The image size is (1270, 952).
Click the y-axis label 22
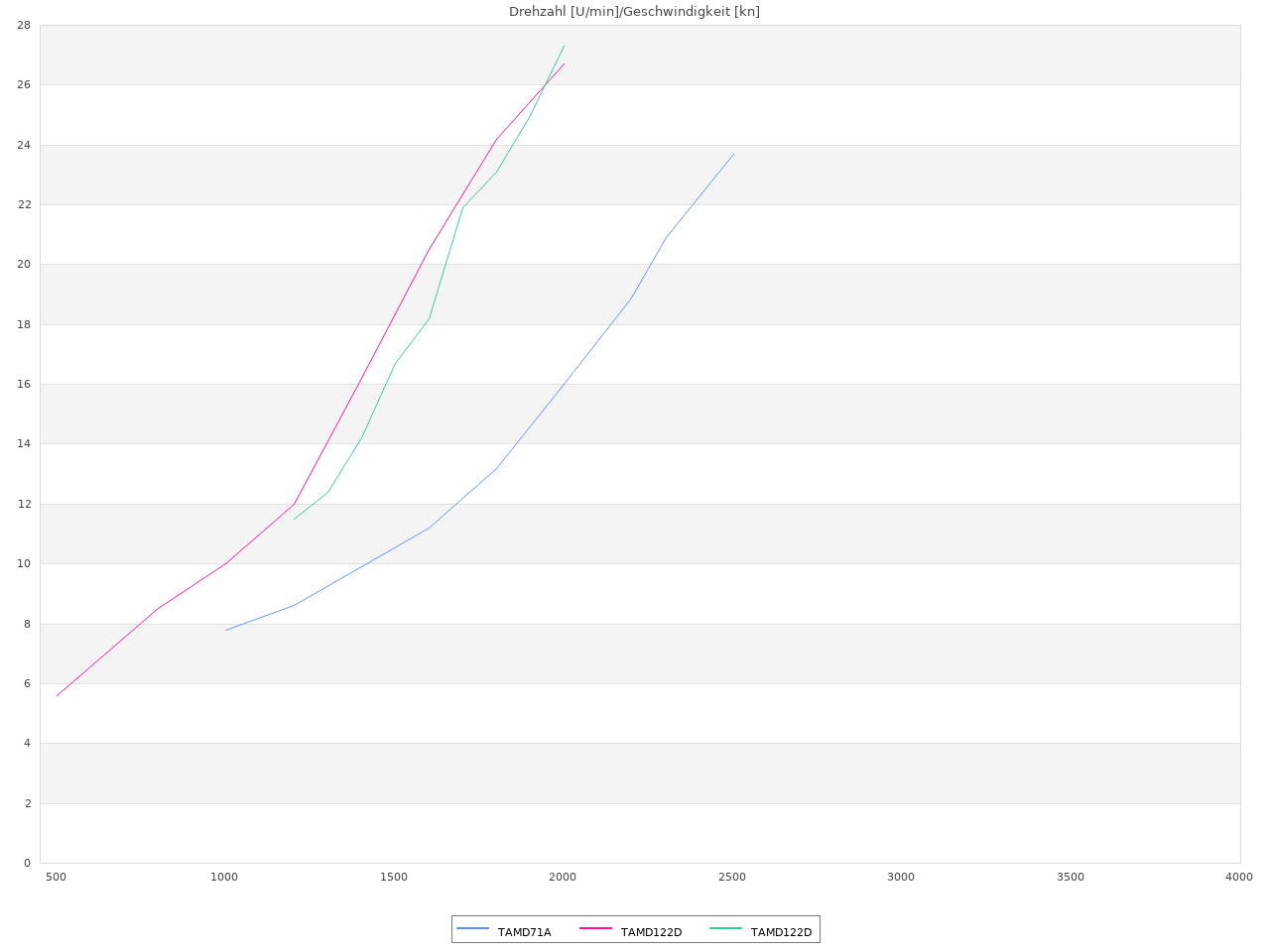click(x=24, y=204)
